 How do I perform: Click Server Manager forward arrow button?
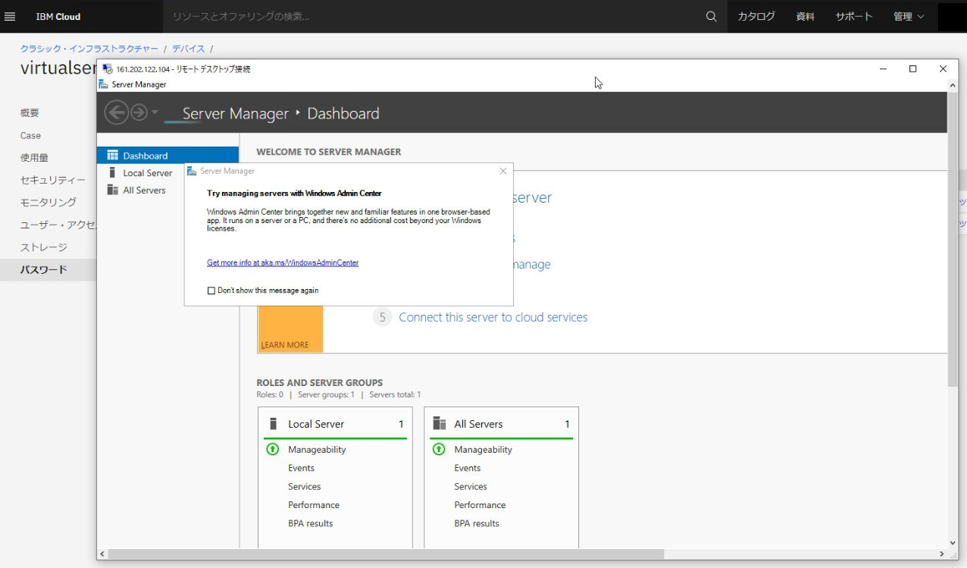tap(139, 113)
